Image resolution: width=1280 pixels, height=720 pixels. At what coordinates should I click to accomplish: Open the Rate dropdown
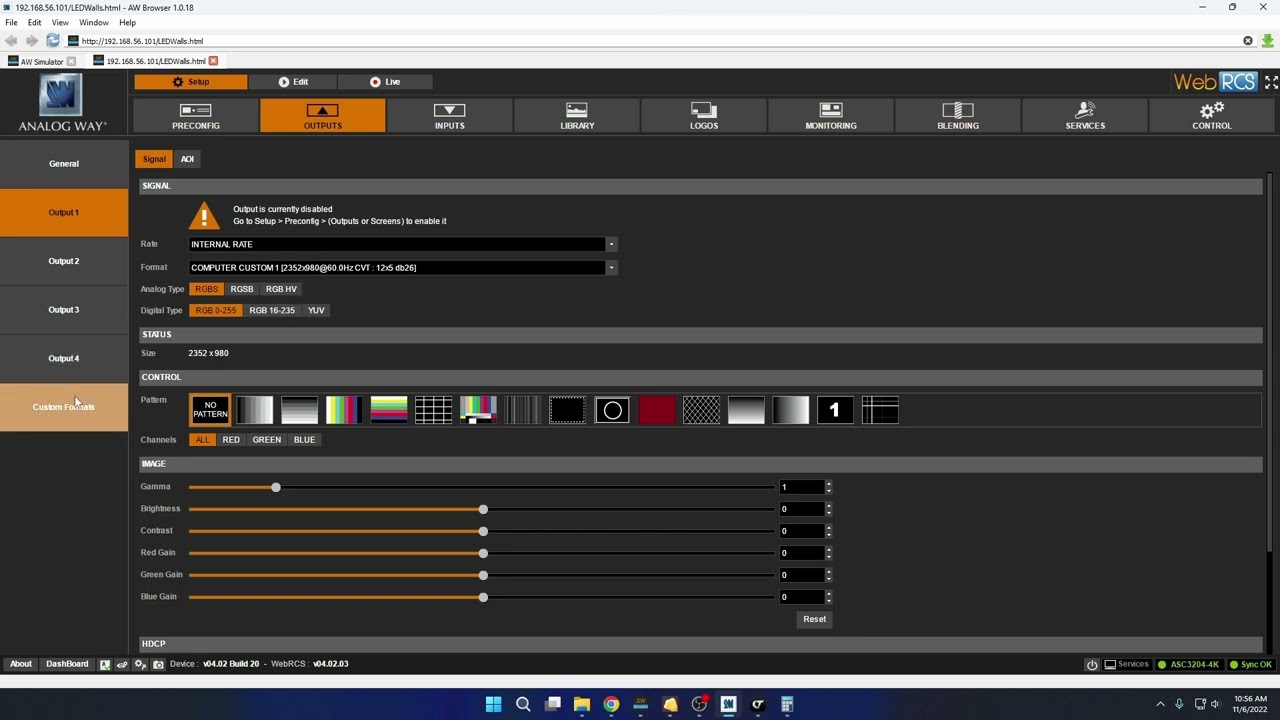pyautogui.click(x=403, y=244)
